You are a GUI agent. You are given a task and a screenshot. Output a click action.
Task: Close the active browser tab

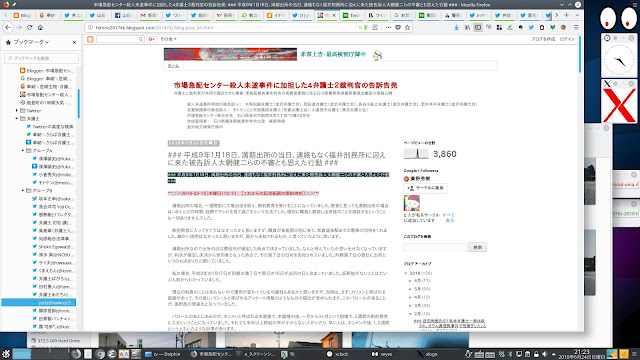click(334, 15)
